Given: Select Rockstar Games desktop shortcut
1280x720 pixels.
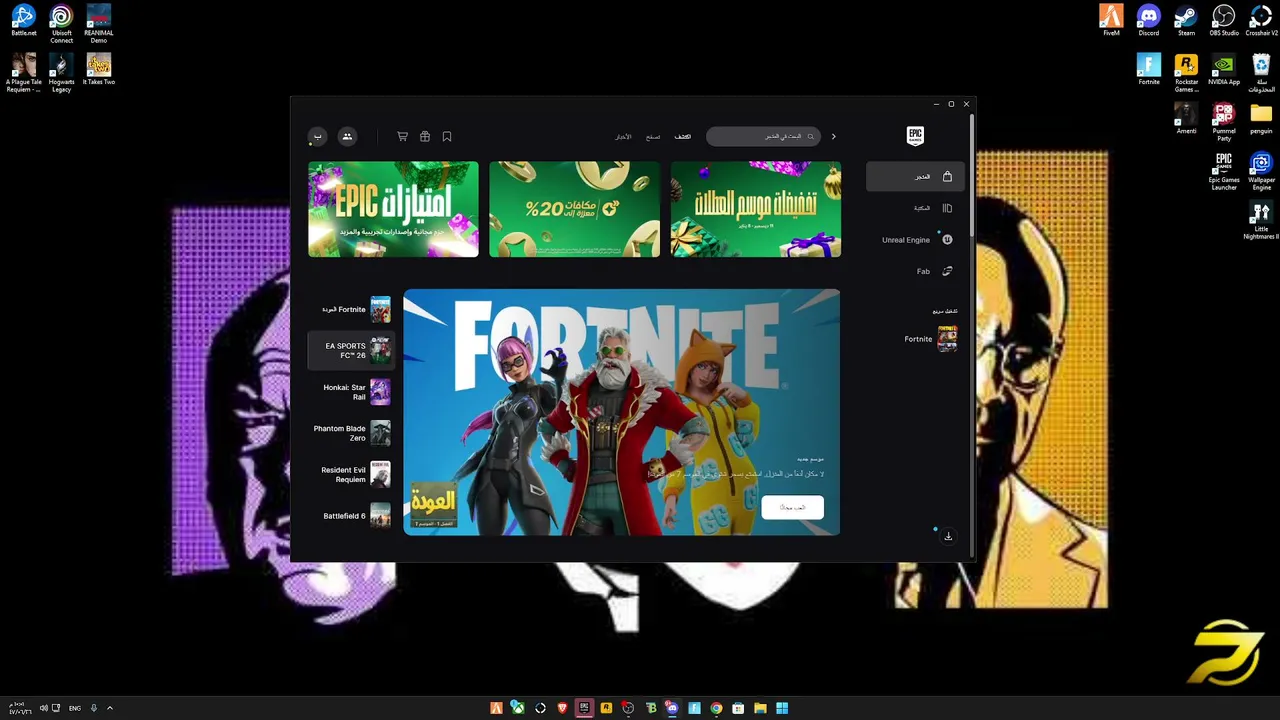Looking at the screenshot, I should (1186, 74).
